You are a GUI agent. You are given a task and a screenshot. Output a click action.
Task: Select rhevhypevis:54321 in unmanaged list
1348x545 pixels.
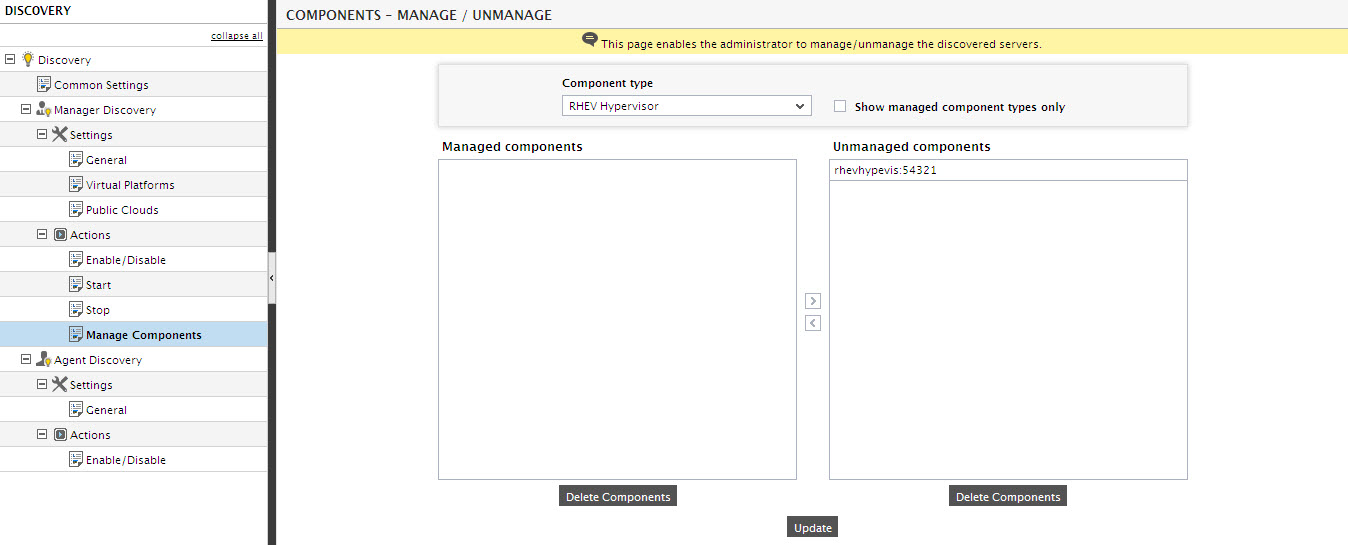[1008, 170]
